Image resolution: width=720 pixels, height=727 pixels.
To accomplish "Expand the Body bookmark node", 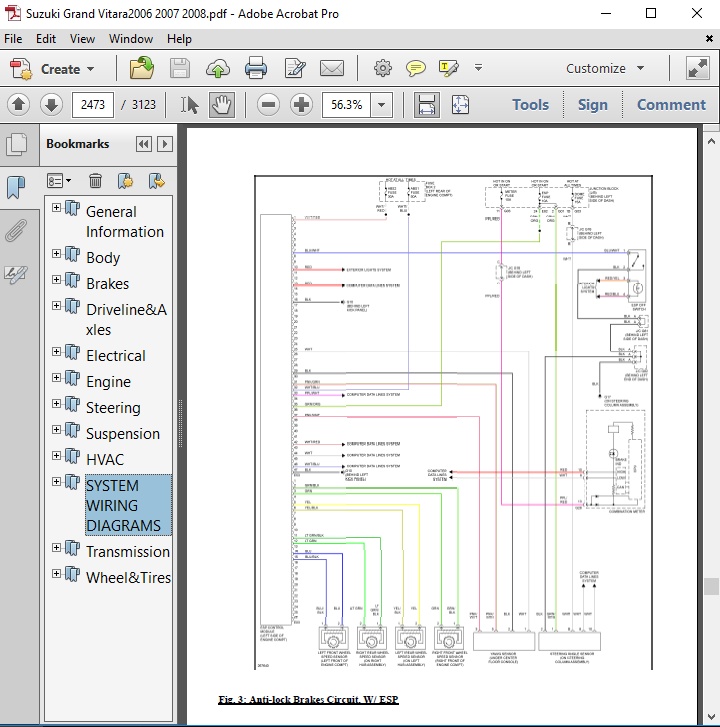I will click(56, 254).
